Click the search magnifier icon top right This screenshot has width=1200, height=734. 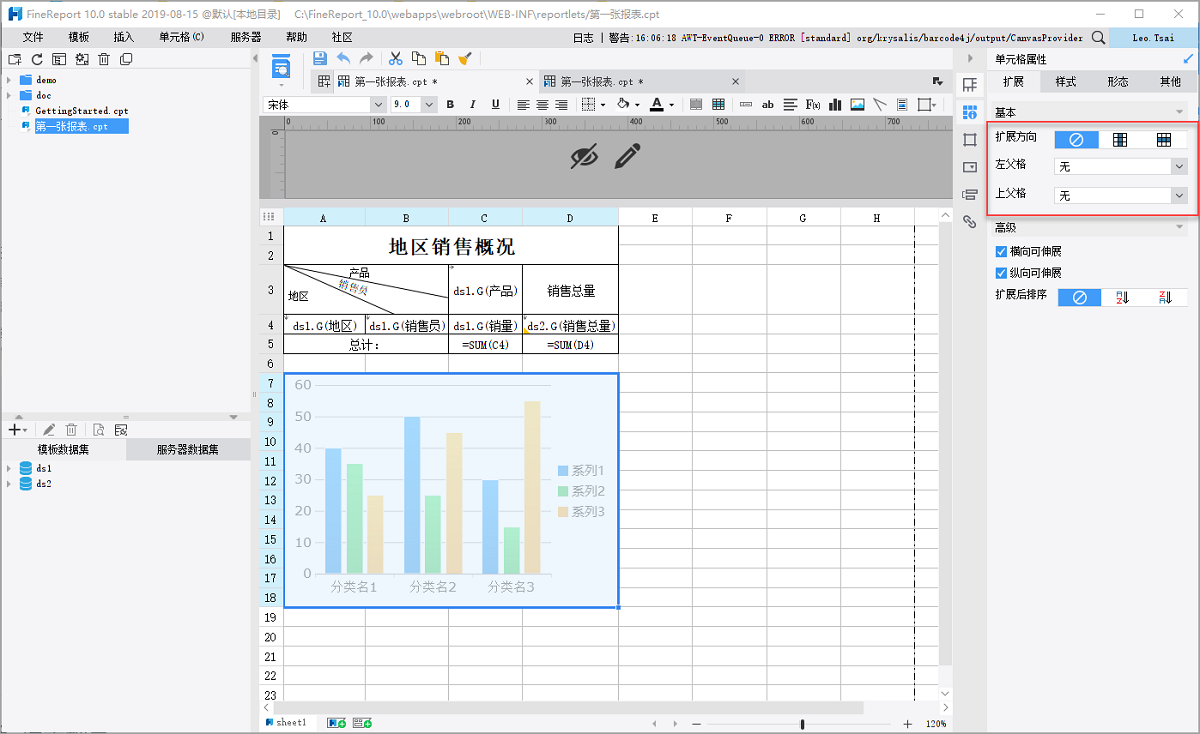click(1098, 37)
